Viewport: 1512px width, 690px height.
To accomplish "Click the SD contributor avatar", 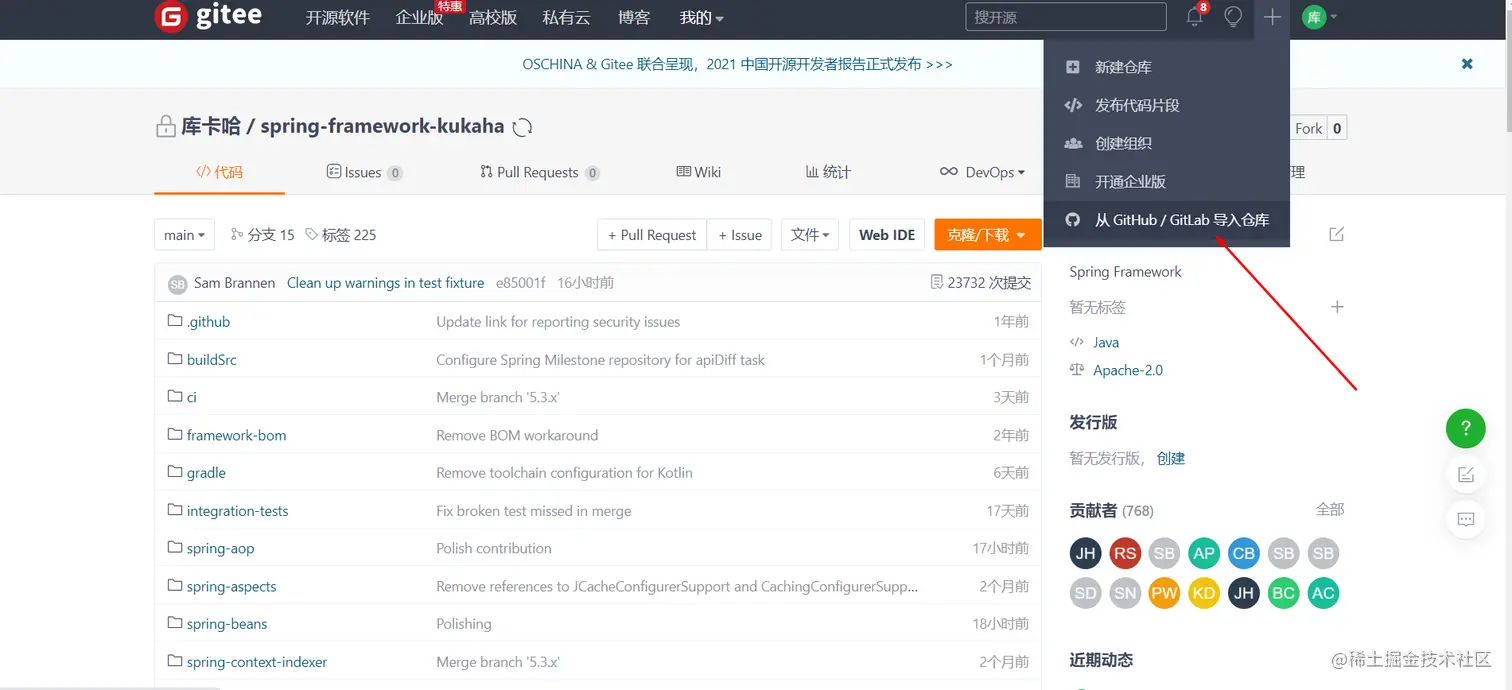I will pos(1086,593).
